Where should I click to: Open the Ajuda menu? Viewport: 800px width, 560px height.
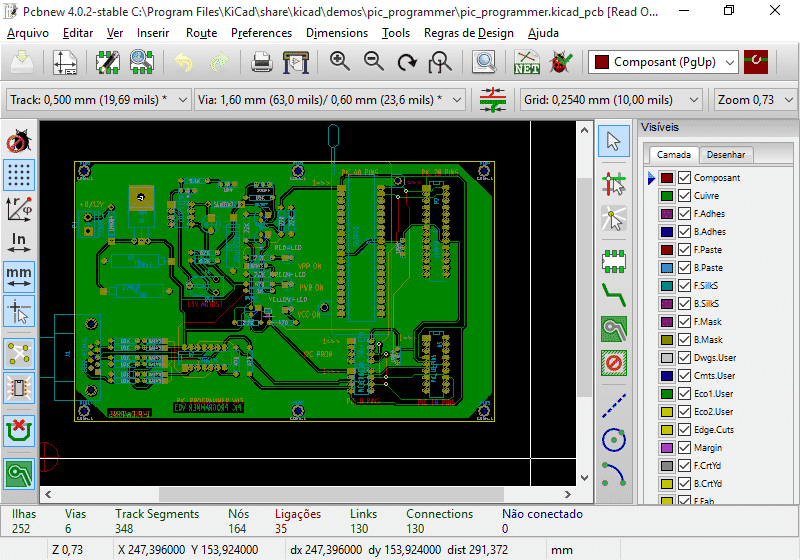[x=543, y=32]
